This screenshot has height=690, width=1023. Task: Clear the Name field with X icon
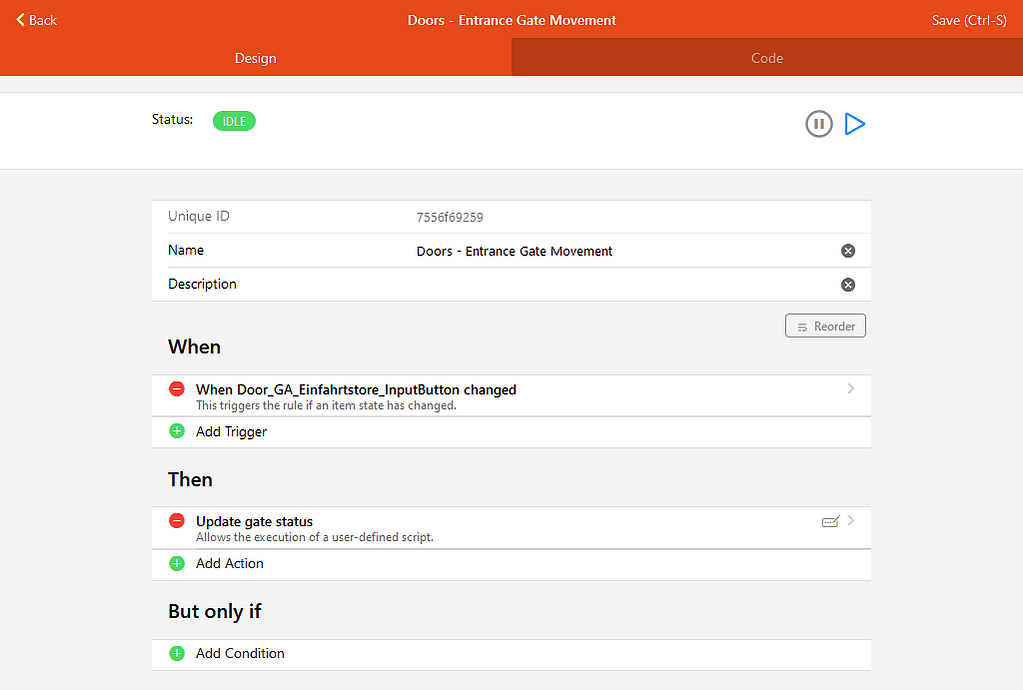click(x=847, y=251)
